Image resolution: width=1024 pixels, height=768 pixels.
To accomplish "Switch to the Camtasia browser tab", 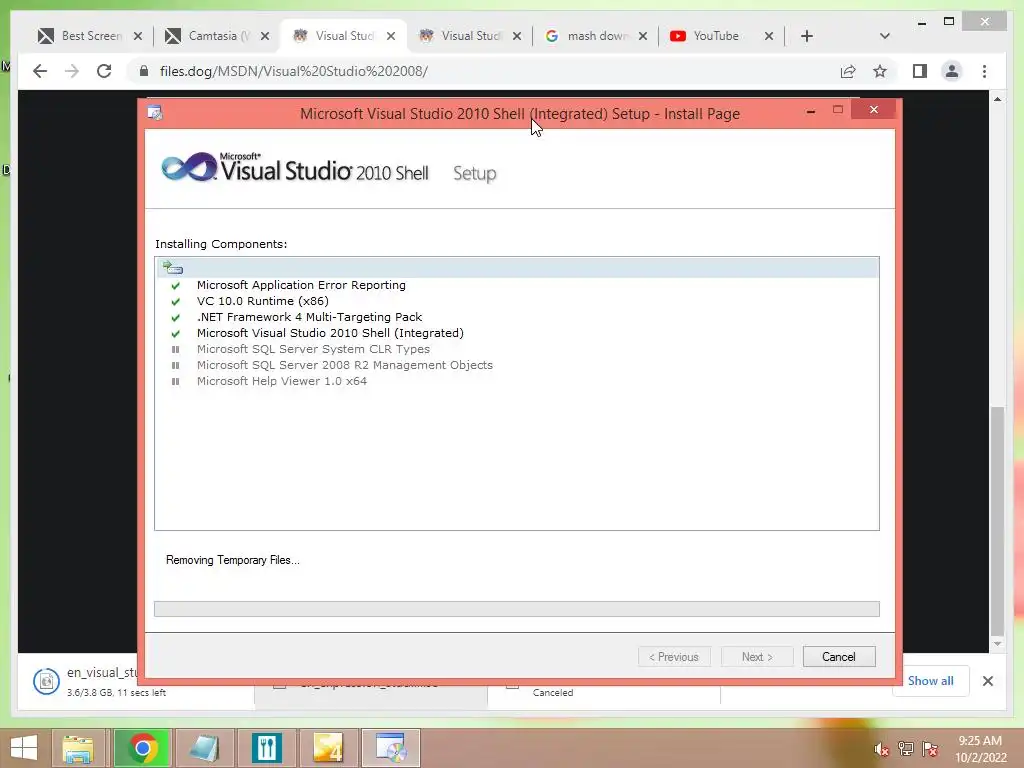I will pyautogui.click(x=217, y=36).
